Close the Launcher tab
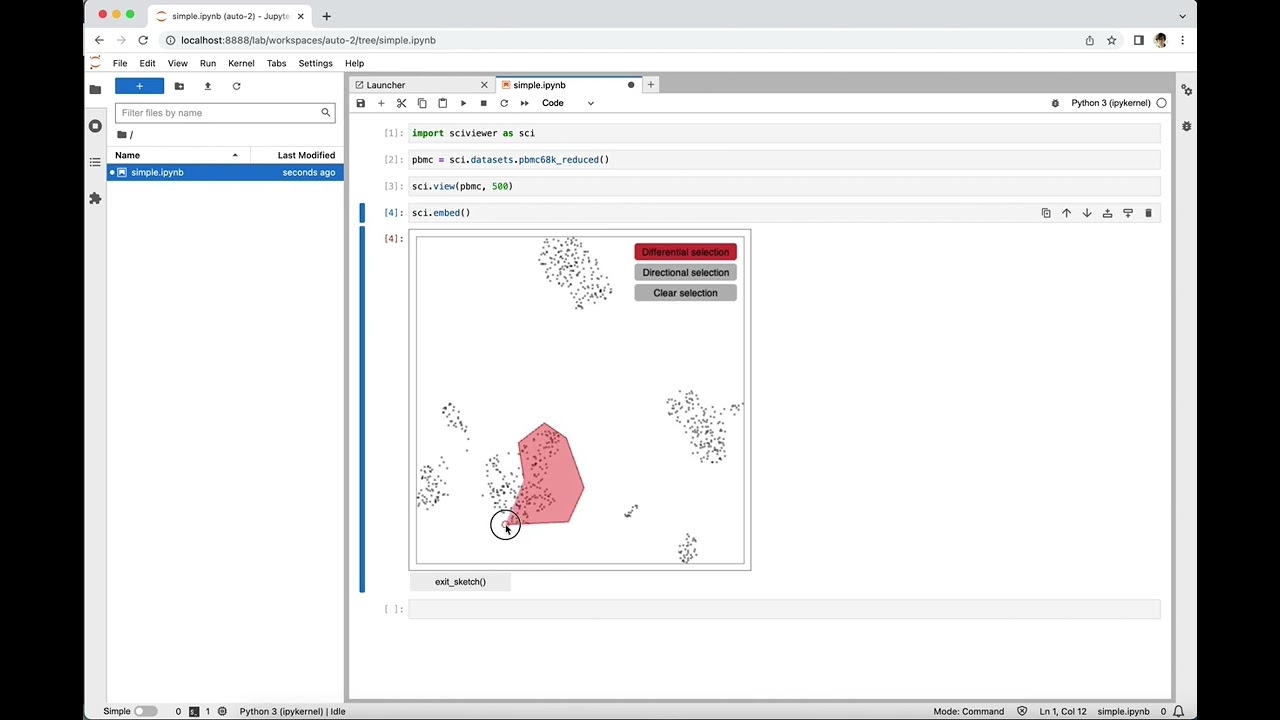 (x=484, y=85)
